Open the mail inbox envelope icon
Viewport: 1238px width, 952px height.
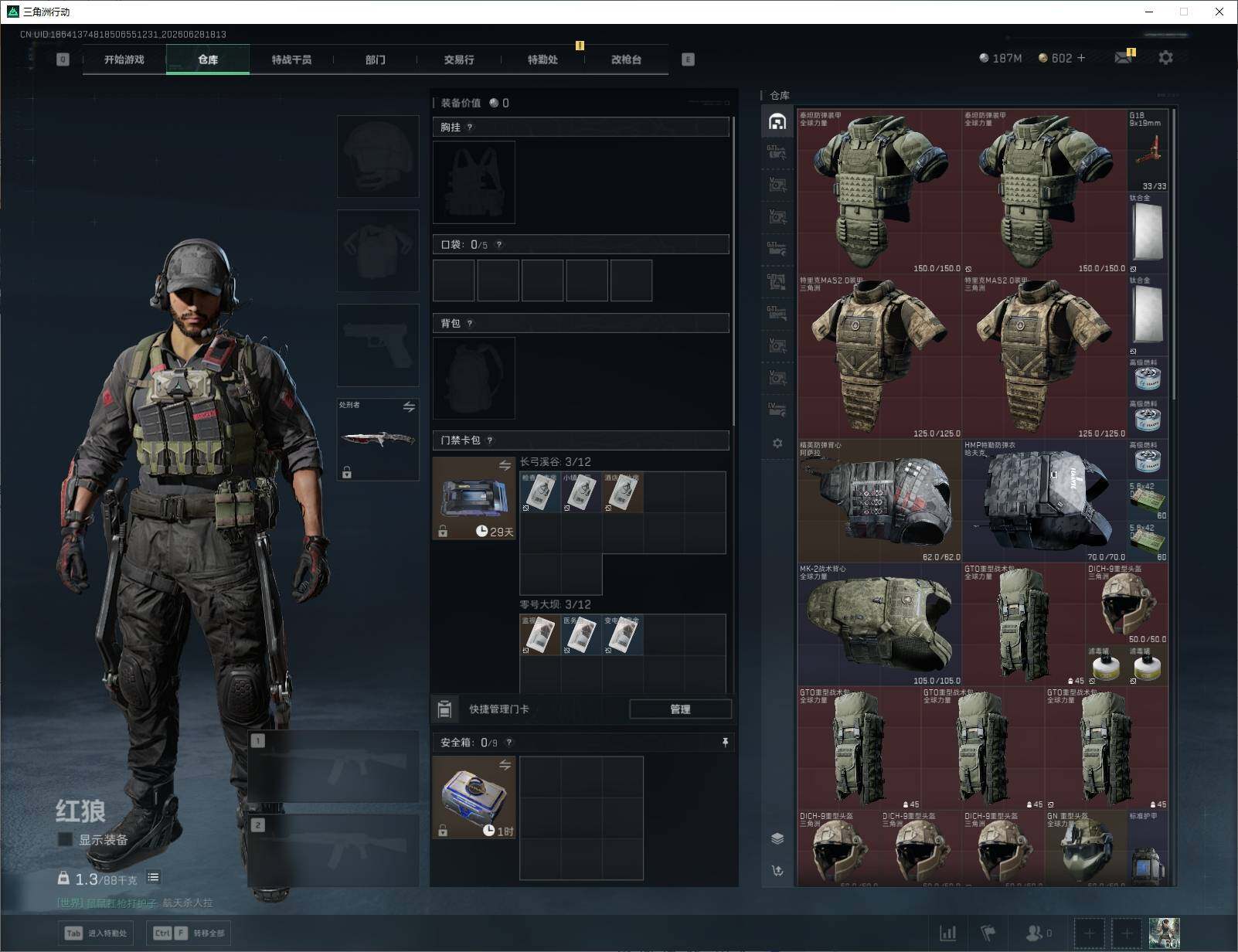(1124, 58)
